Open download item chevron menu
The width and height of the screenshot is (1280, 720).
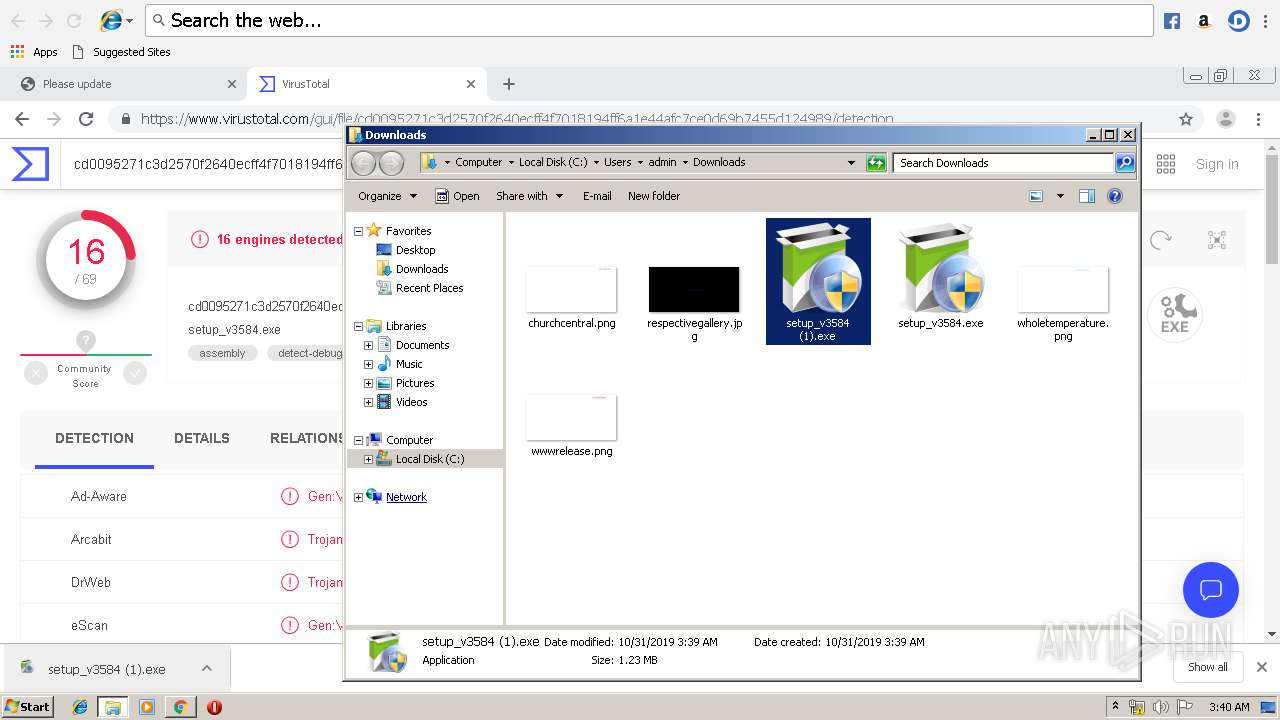(x=207, y=668)
